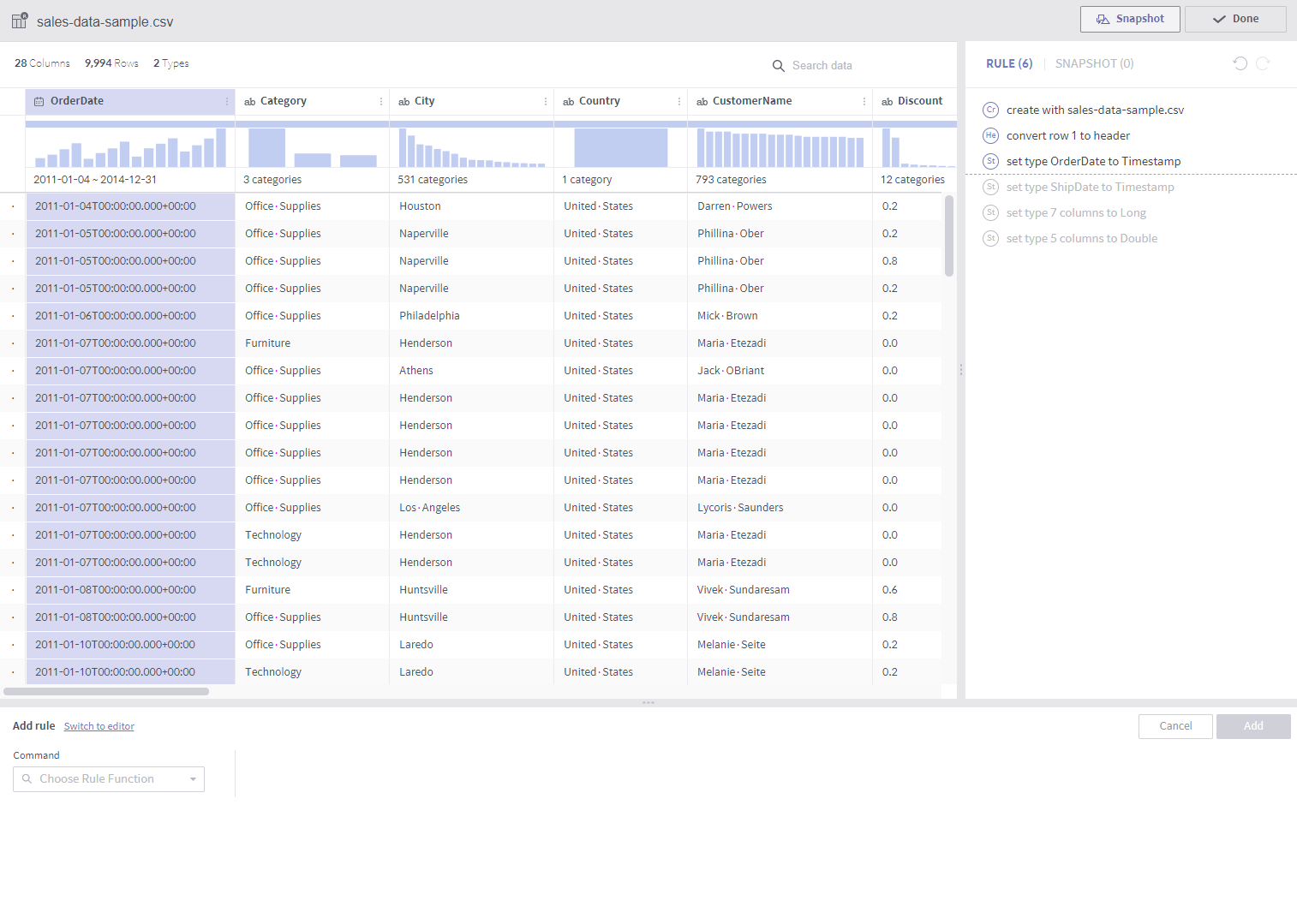Redo the rule with the redo arrow

pyautogui.click(x=1263, y=63)
